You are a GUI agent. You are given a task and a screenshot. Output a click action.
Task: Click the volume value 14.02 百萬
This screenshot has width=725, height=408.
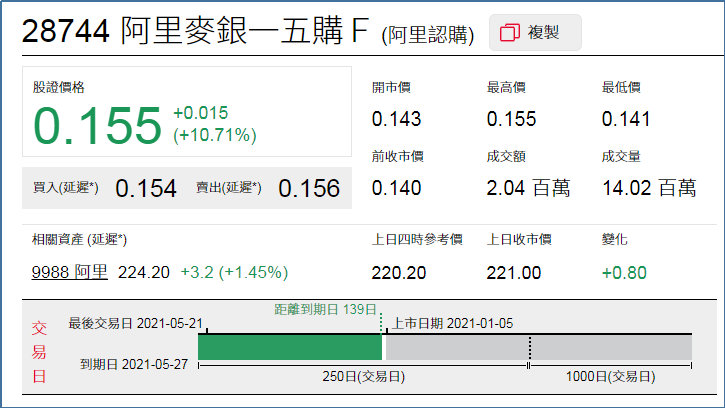point(649,188)
